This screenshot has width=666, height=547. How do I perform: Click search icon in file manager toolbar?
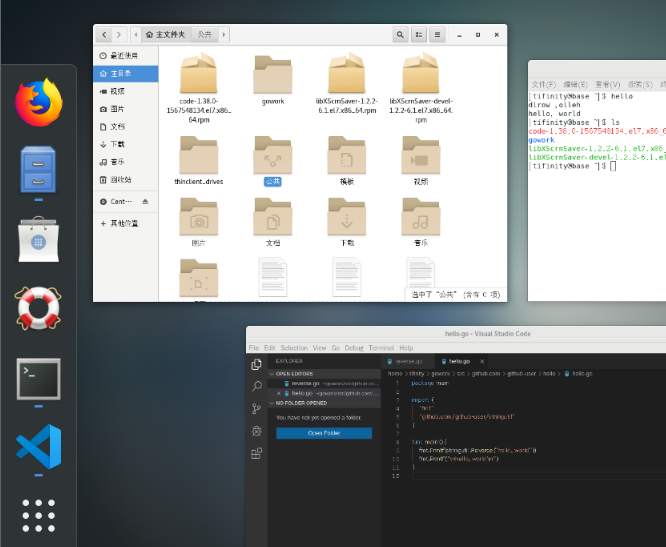[x=400, y=35]
